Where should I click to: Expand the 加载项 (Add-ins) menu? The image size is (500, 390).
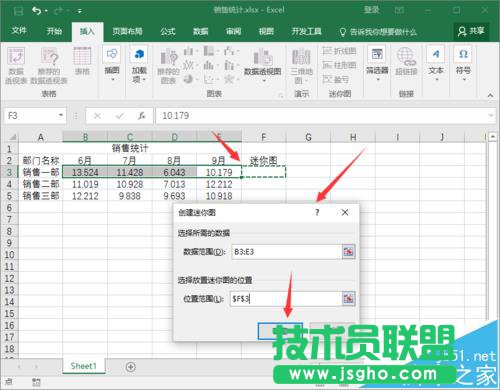139,65
